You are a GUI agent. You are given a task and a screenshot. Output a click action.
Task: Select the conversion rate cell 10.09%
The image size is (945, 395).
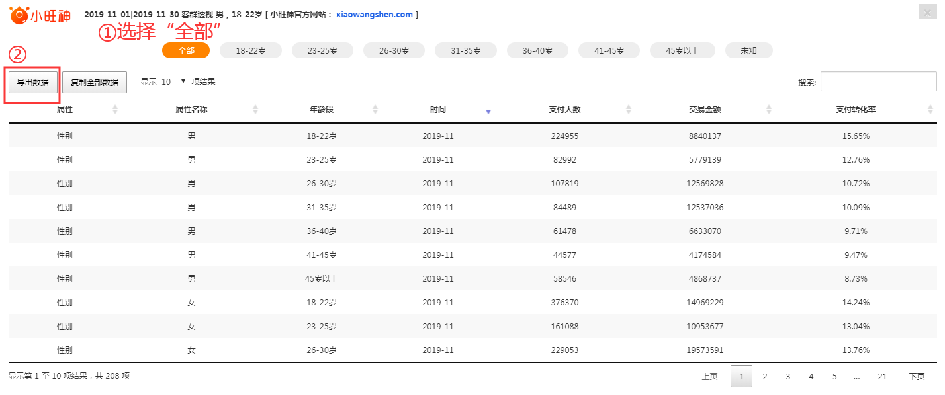pyautogui.click(x=855, y=207)
